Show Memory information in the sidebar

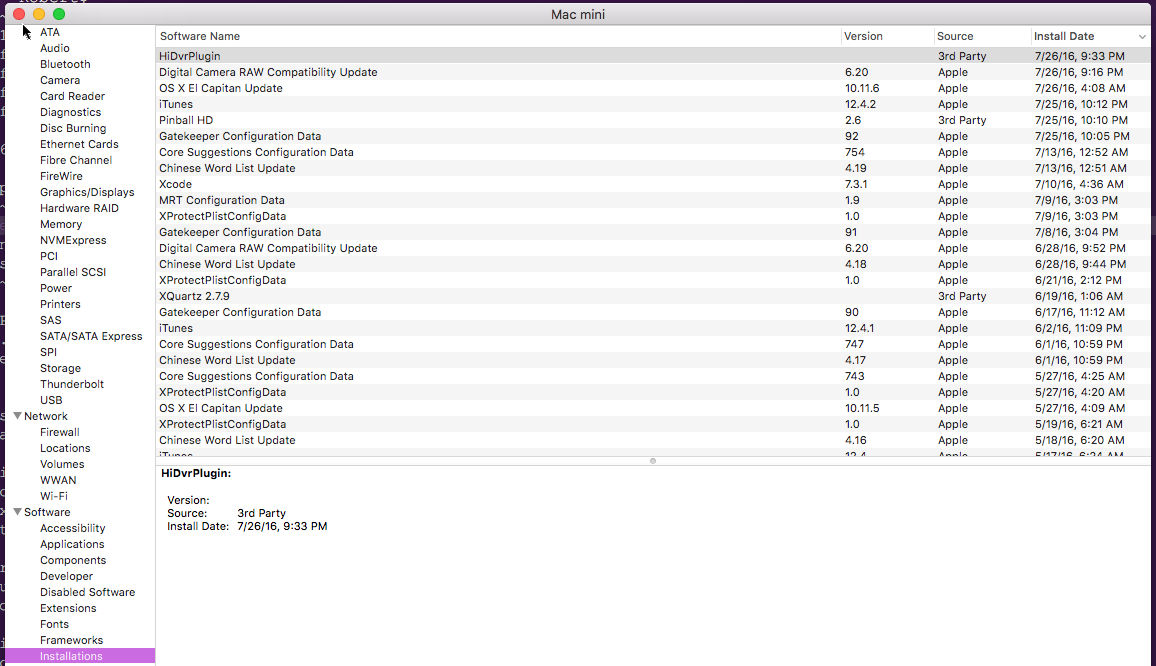tap(60, 224)
